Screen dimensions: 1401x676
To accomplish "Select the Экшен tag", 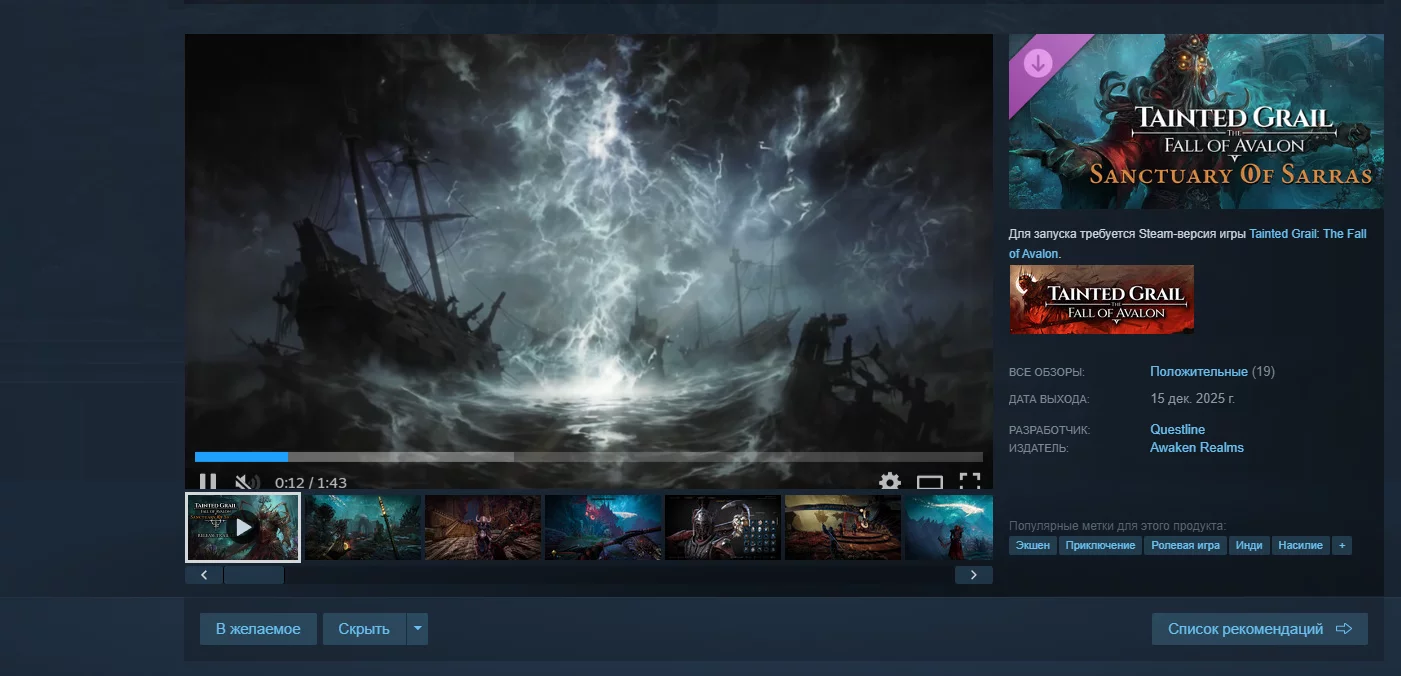I will point(1033,545).
